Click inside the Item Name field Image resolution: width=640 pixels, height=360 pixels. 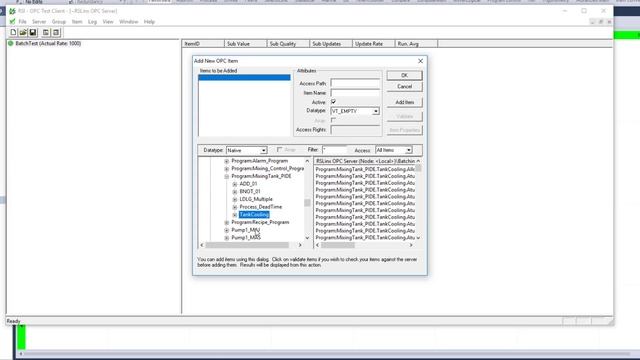[355, 93]
